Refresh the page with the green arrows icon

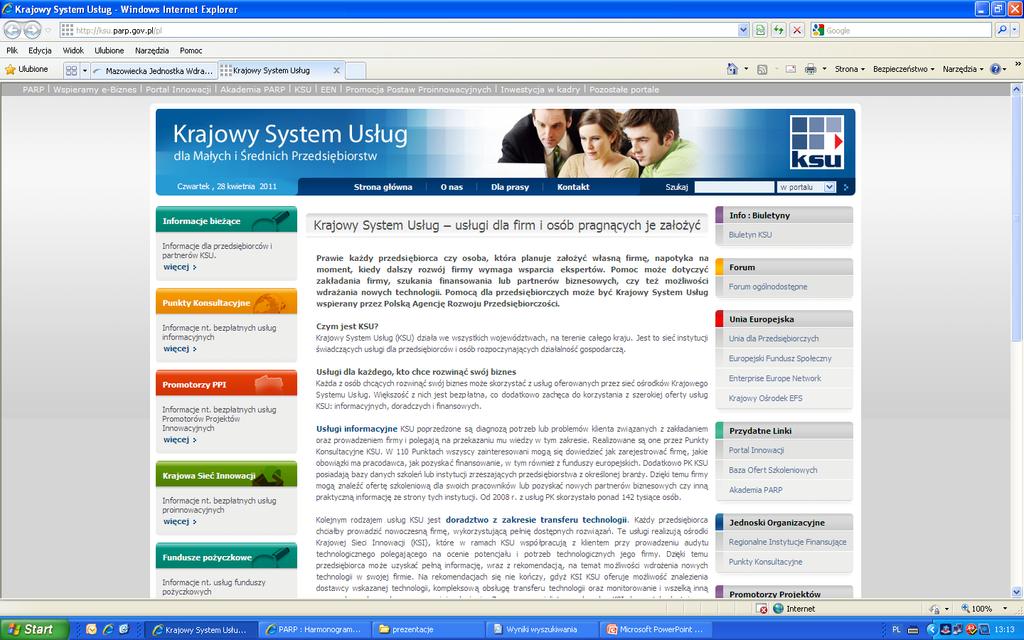click(x=778, y=30)
